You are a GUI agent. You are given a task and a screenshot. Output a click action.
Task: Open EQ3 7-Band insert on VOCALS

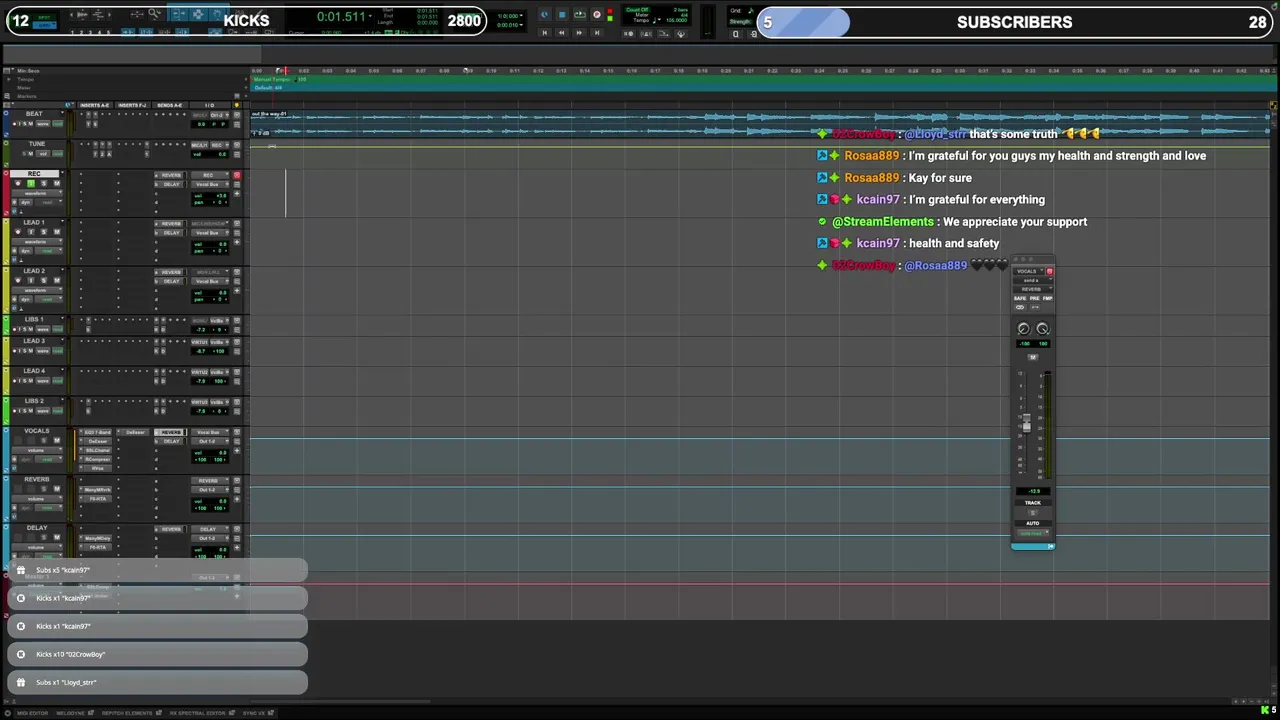[96, 432]
